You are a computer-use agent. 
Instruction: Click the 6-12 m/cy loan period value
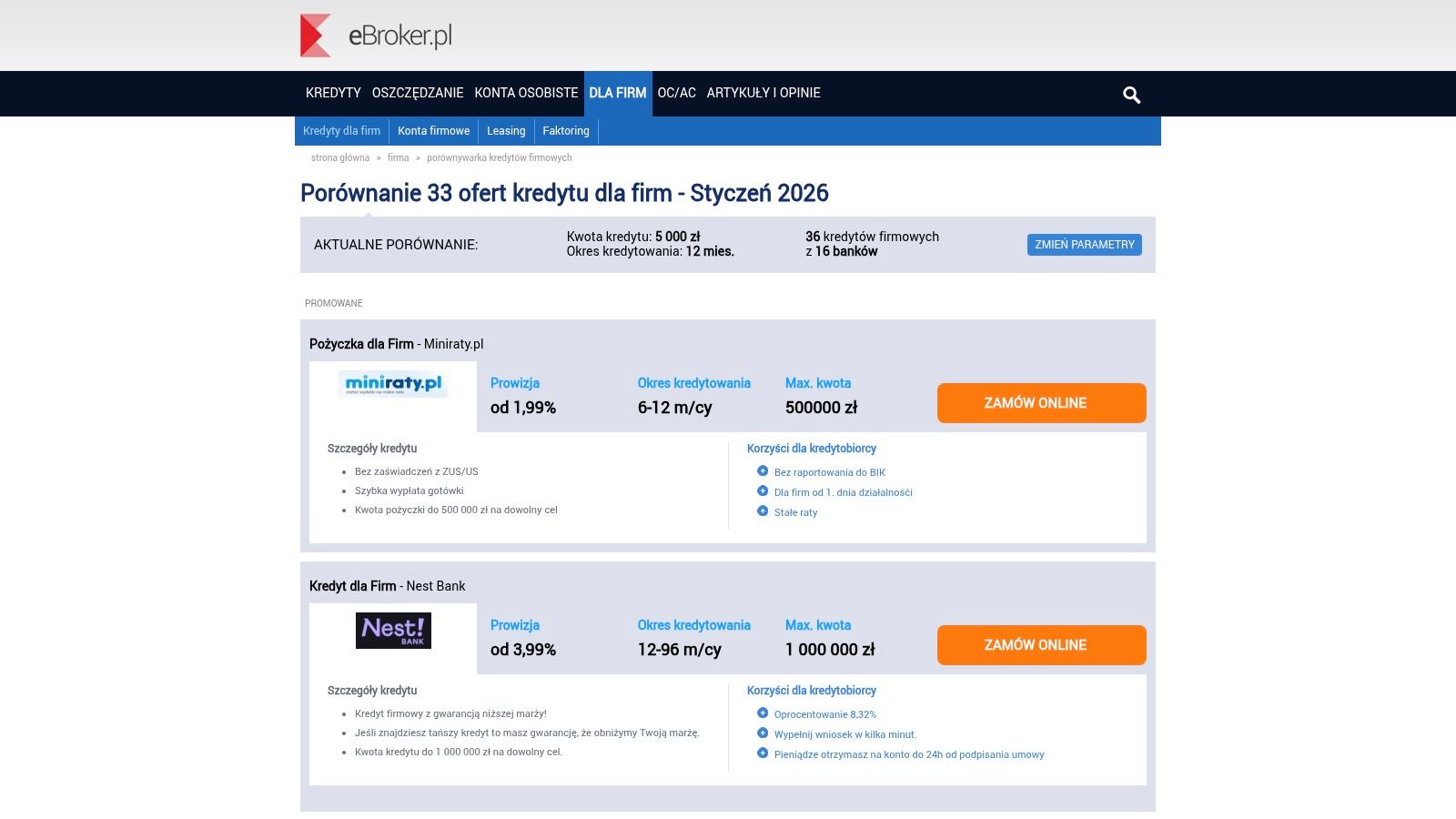[675, 408]
